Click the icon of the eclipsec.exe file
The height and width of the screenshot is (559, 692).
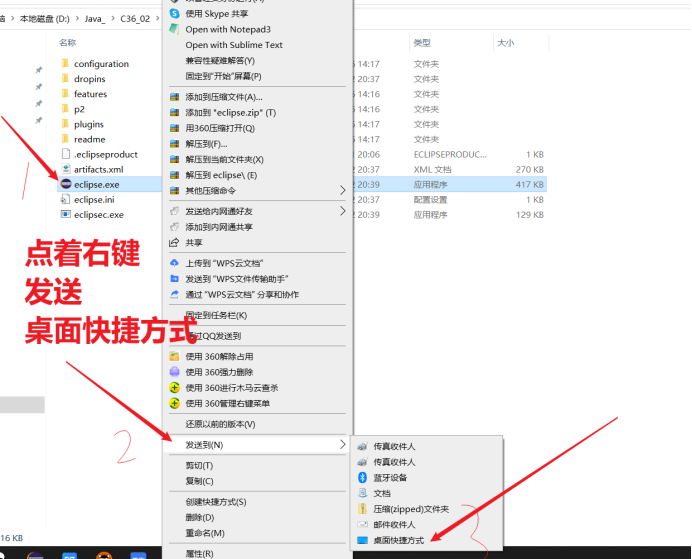[66, 214]
